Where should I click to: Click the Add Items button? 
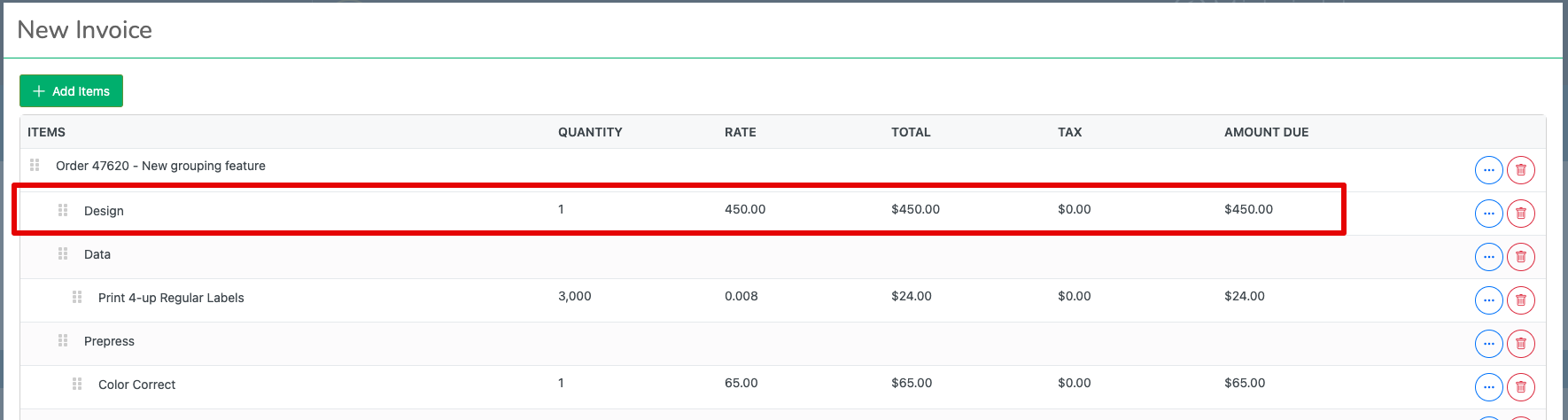click(71, 90)
